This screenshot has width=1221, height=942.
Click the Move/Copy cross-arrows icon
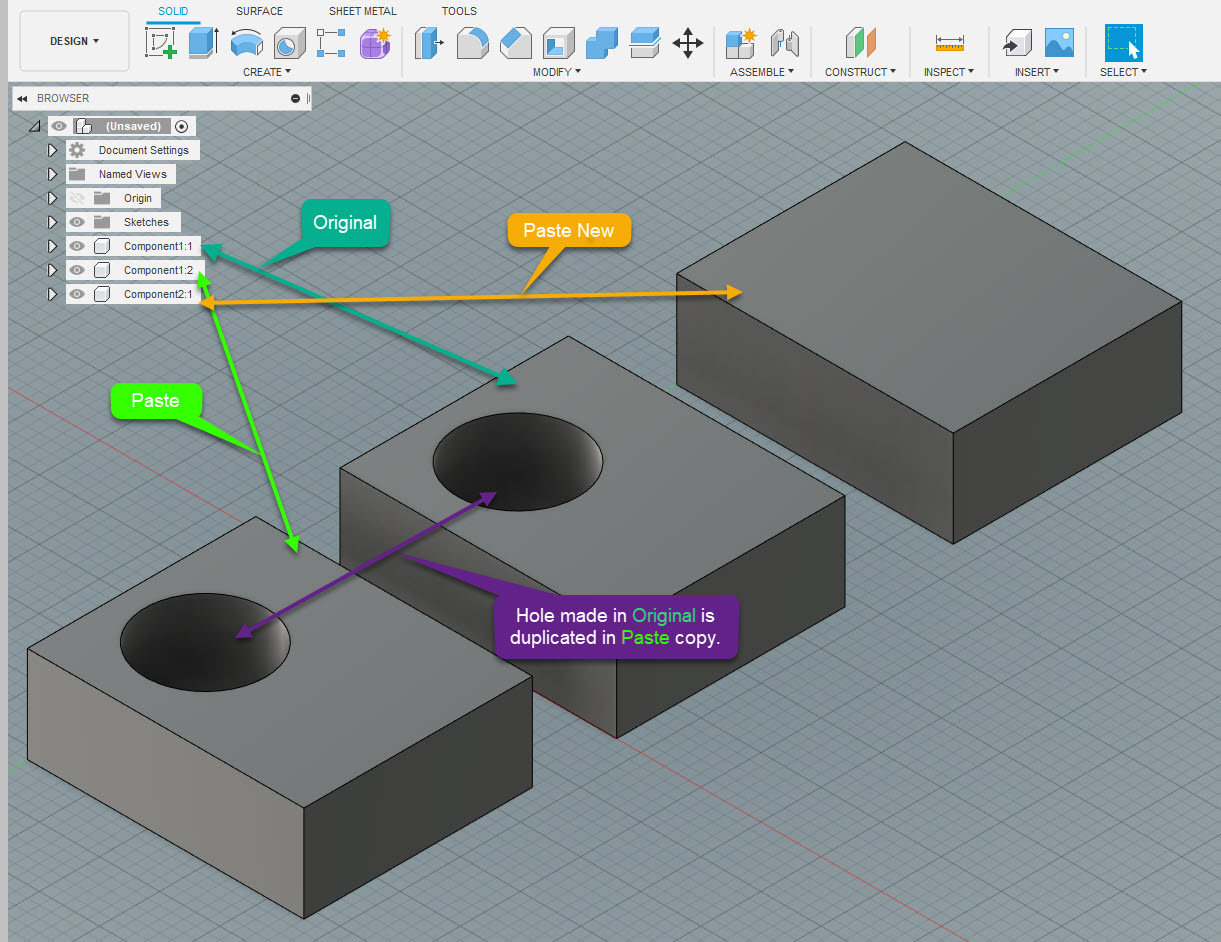tap(688, 43)
